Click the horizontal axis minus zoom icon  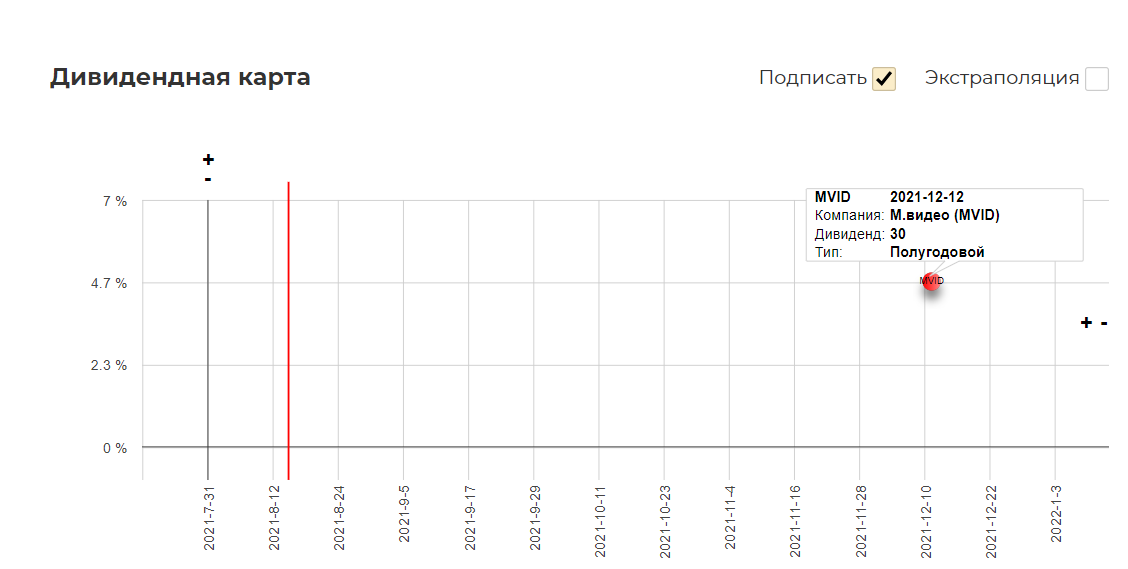(1104, 323)
